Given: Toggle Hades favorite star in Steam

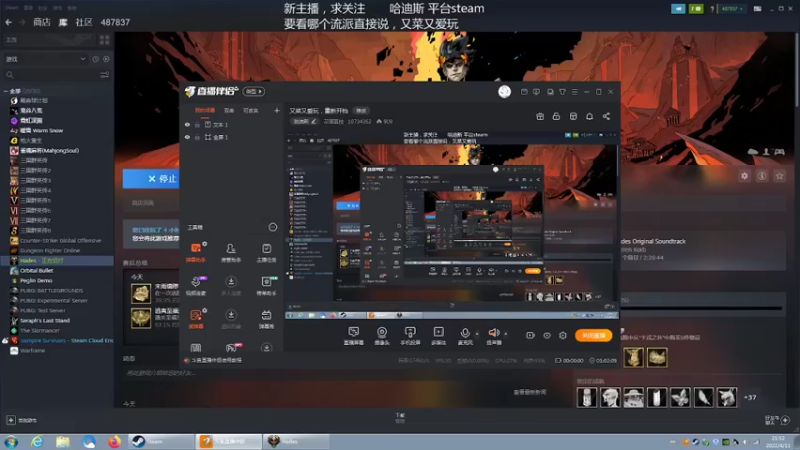Looking at the screenshot, I should 779,176.
